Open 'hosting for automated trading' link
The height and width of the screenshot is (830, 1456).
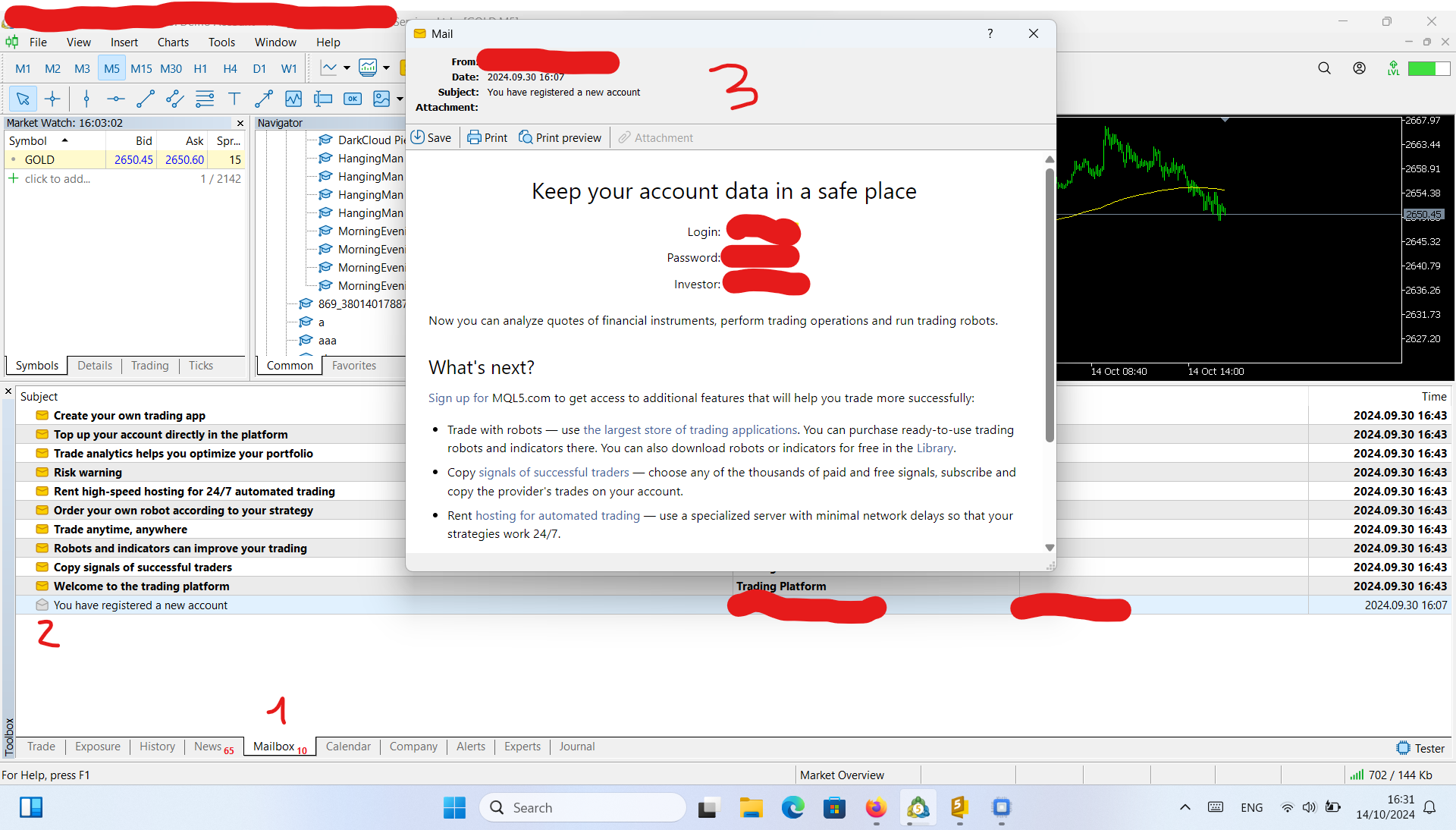[557, 515]
